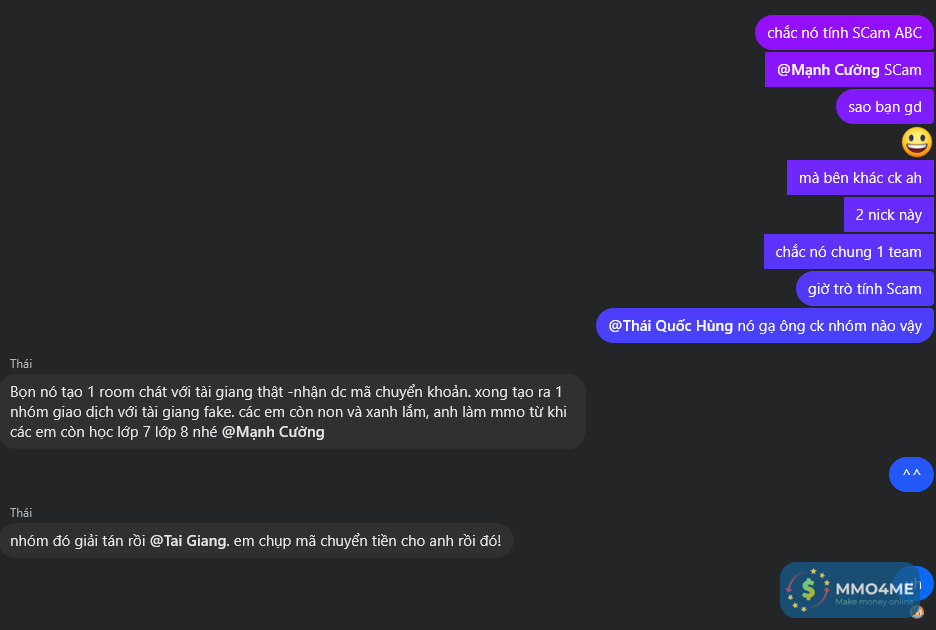The width and height of the screenshot is (936, 630).
Task: Open @Mạnh Cường mention in Thái's long message
Action: click(272, 432)
